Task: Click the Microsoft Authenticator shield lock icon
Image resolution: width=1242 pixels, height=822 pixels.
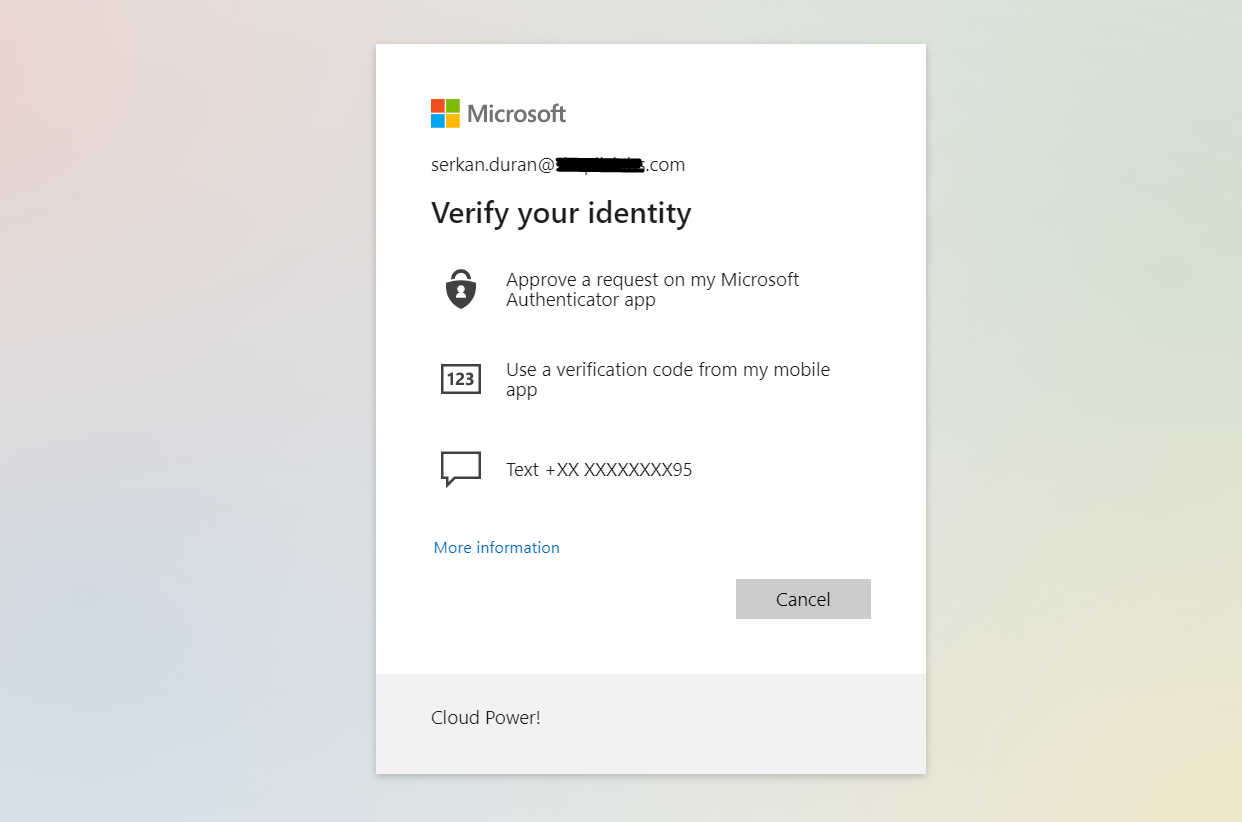Action: coord(460,289)
